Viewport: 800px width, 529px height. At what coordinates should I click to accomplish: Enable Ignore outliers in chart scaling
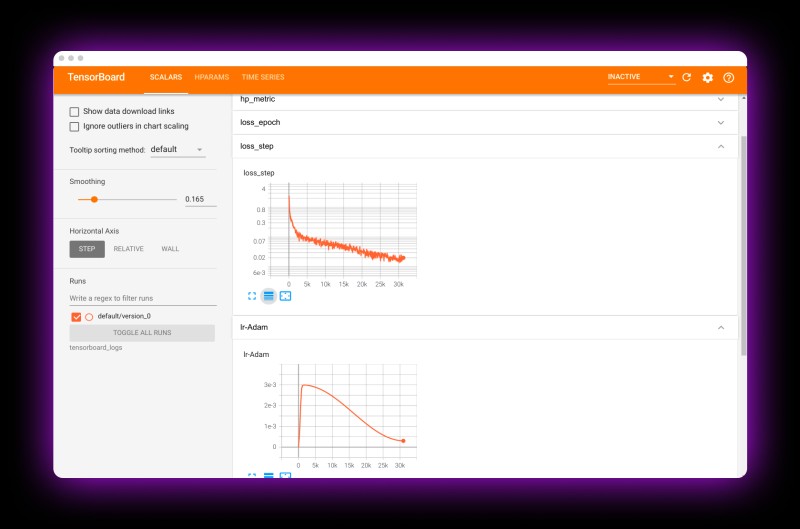coord(74,126)
